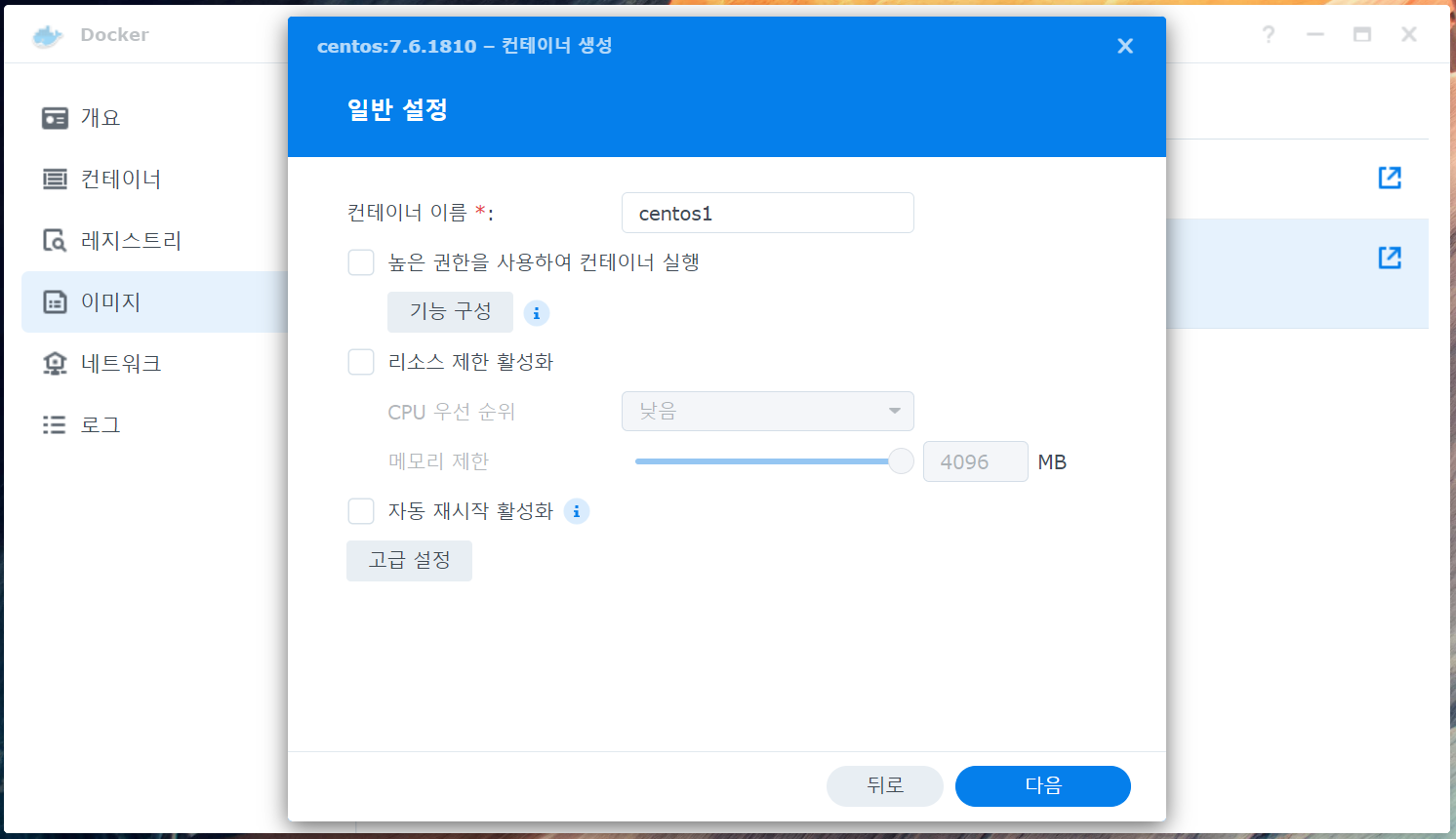Open the Docker window help question mark
1456x839 pixels.
tap(1269, 35)
